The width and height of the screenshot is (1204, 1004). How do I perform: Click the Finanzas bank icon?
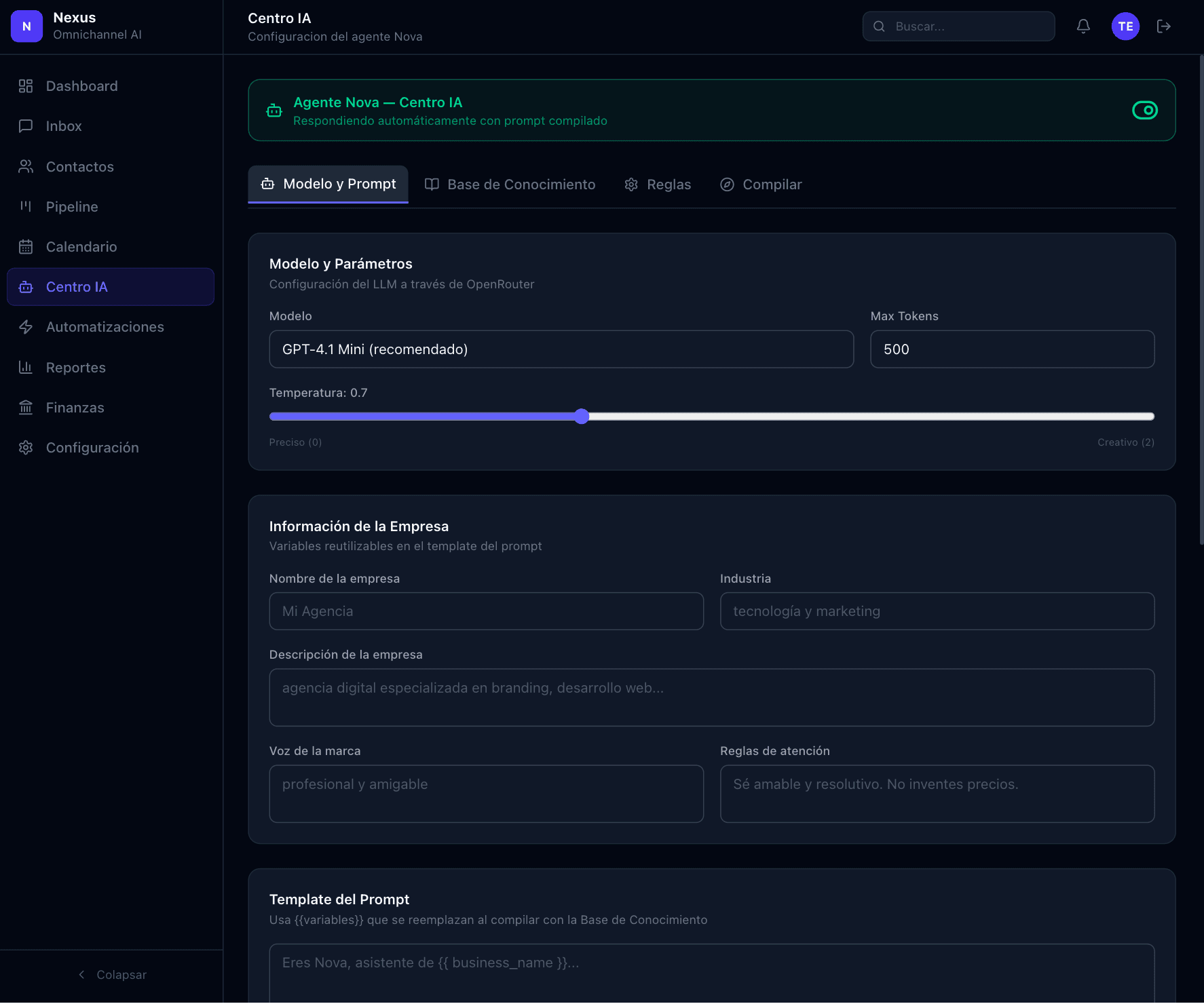coord(26,408)
